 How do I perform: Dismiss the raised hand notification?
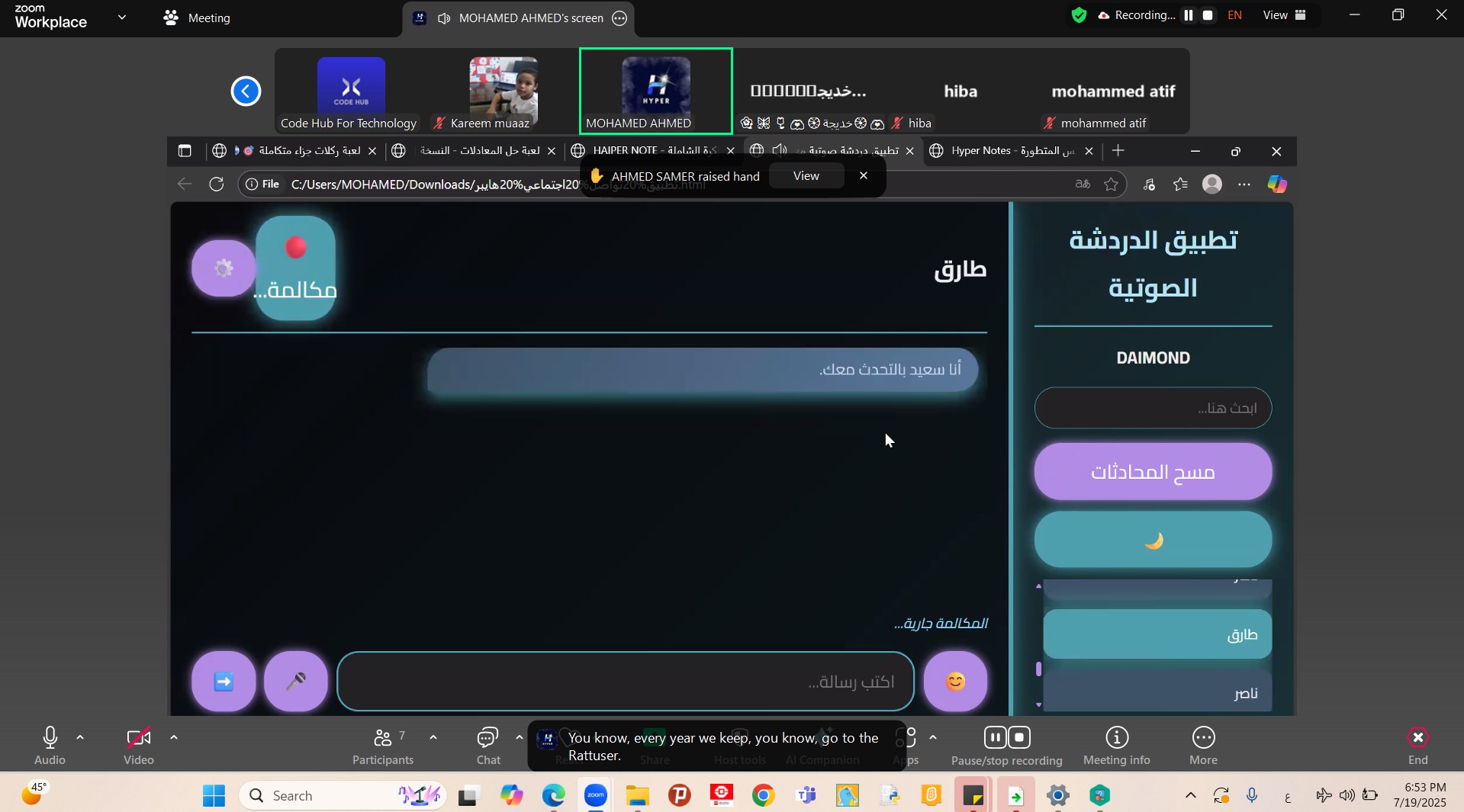point(864,175)
